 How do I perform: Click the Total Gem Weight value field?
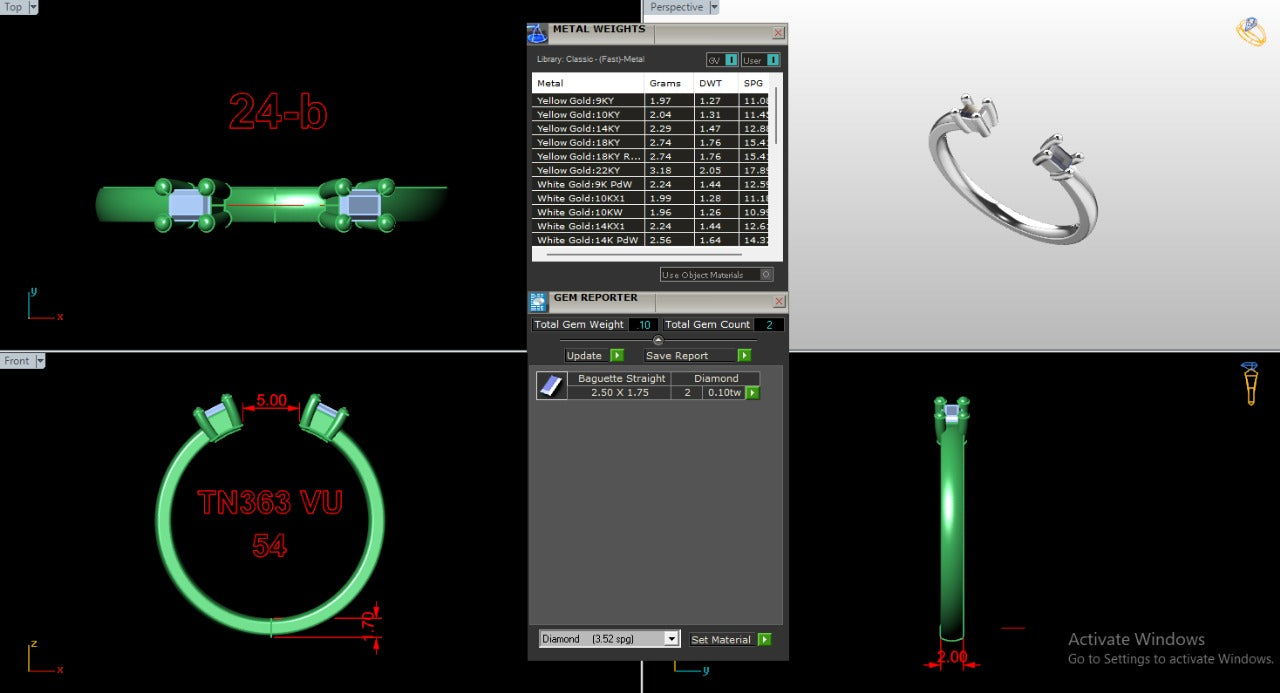click(644, 324)
